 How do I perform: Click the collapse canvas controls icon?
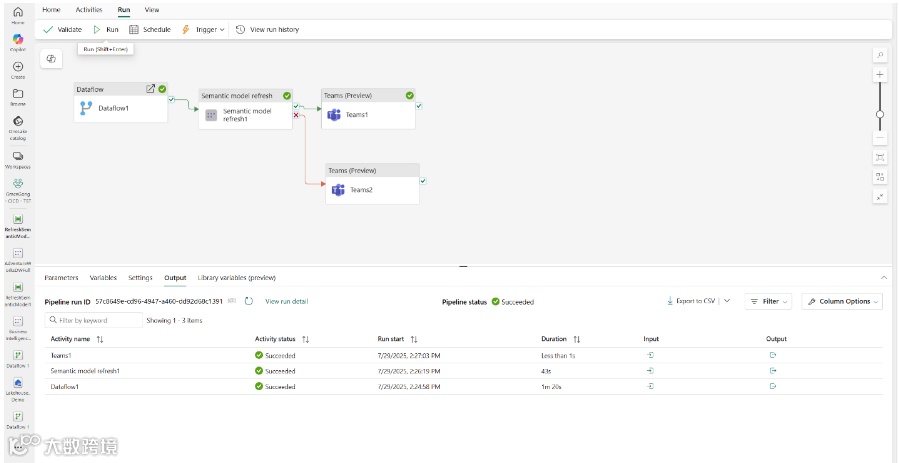[x=880, y=197]
